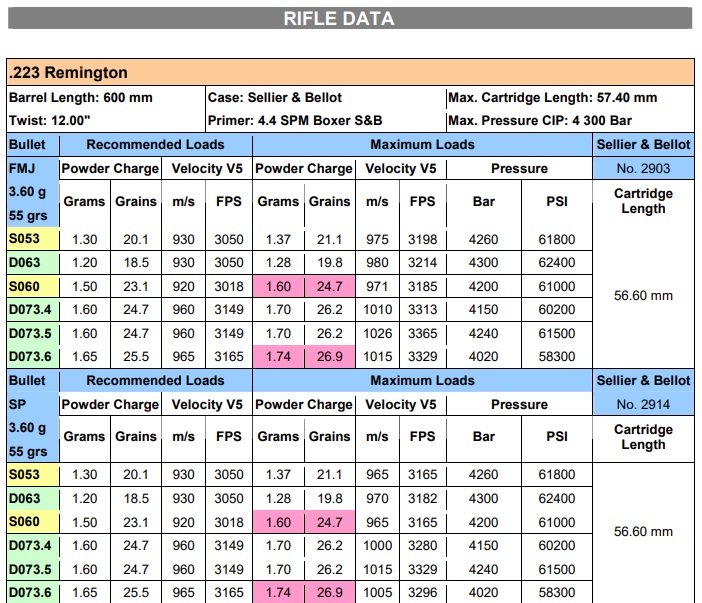This screenshot has width=702, height=603.
Task: Select 58300 PSI value in FMJ table
Action: point(556,357)
